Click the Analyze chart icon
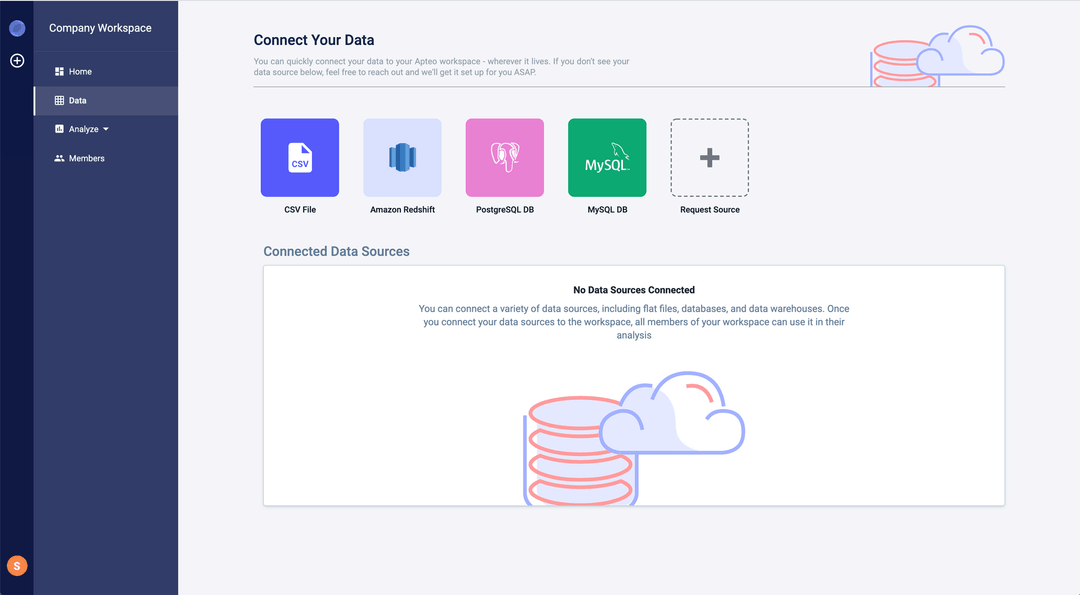1080x595 pixels. pyautogui.click(x=59, y=129)
